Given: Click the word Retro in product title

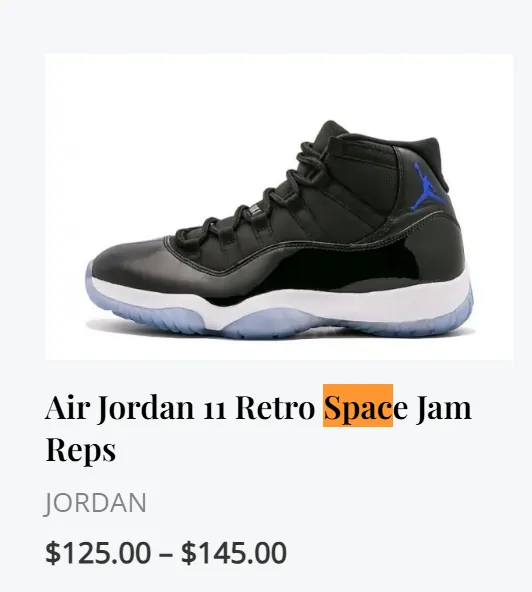Looking at the screenshot, I should 275,407.
